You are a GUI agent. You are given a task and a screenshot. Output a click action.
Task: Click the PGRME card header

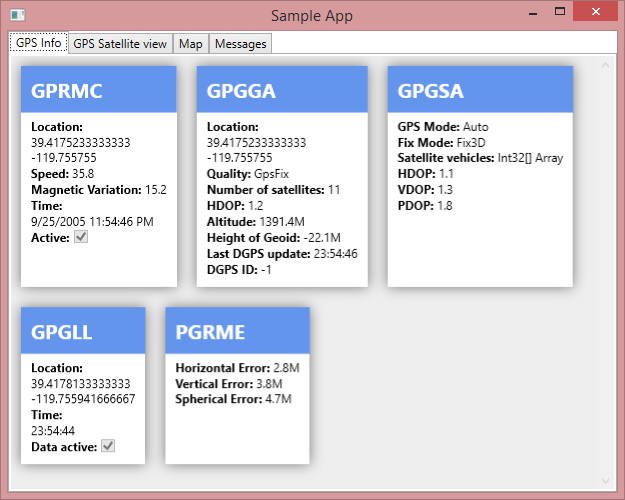coord(238,330)
